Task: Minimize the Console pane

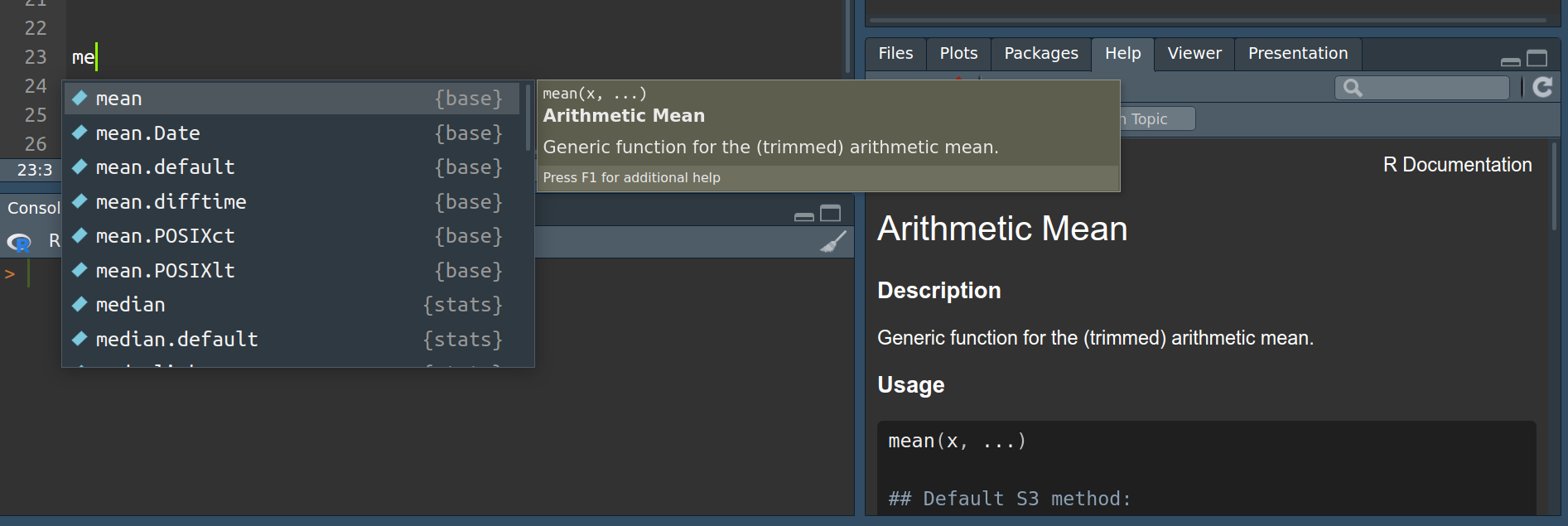Action: (x=803, y=217)
